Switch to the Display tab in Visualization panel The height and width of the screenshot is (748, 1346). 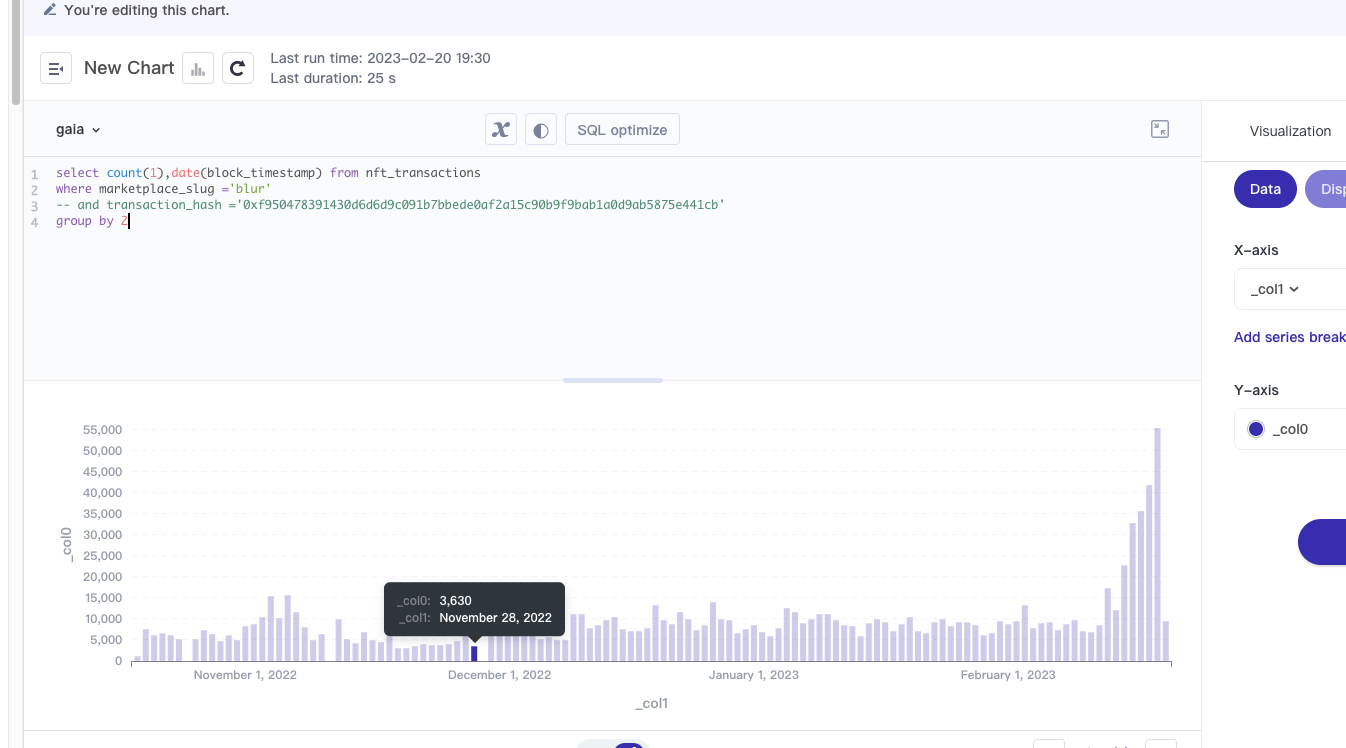click(1334, 189)
